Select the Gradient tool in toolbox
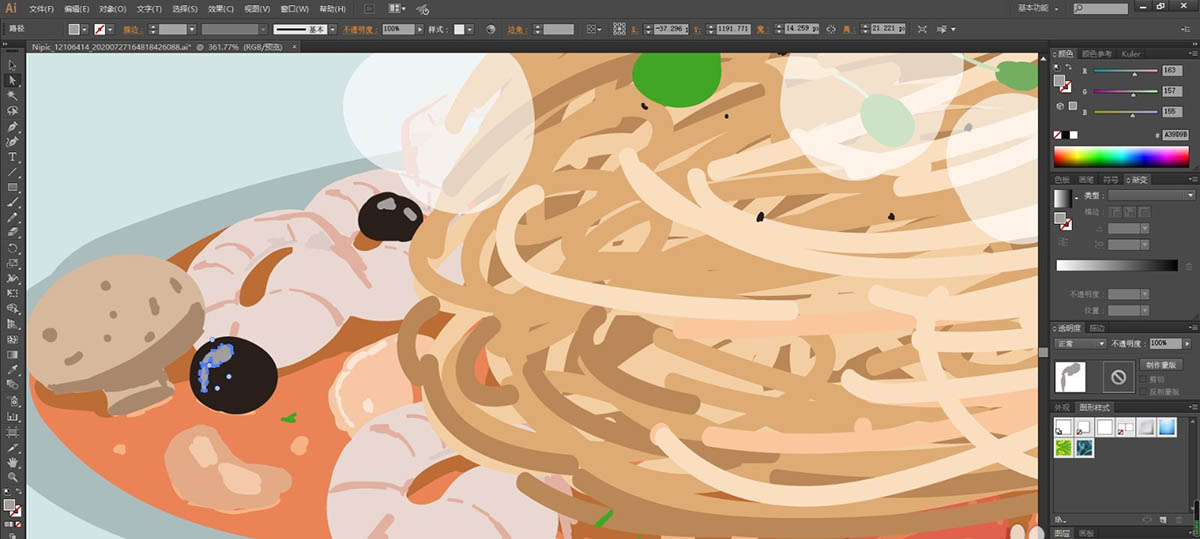This screenshot has height=539, width=1200. 13,354
